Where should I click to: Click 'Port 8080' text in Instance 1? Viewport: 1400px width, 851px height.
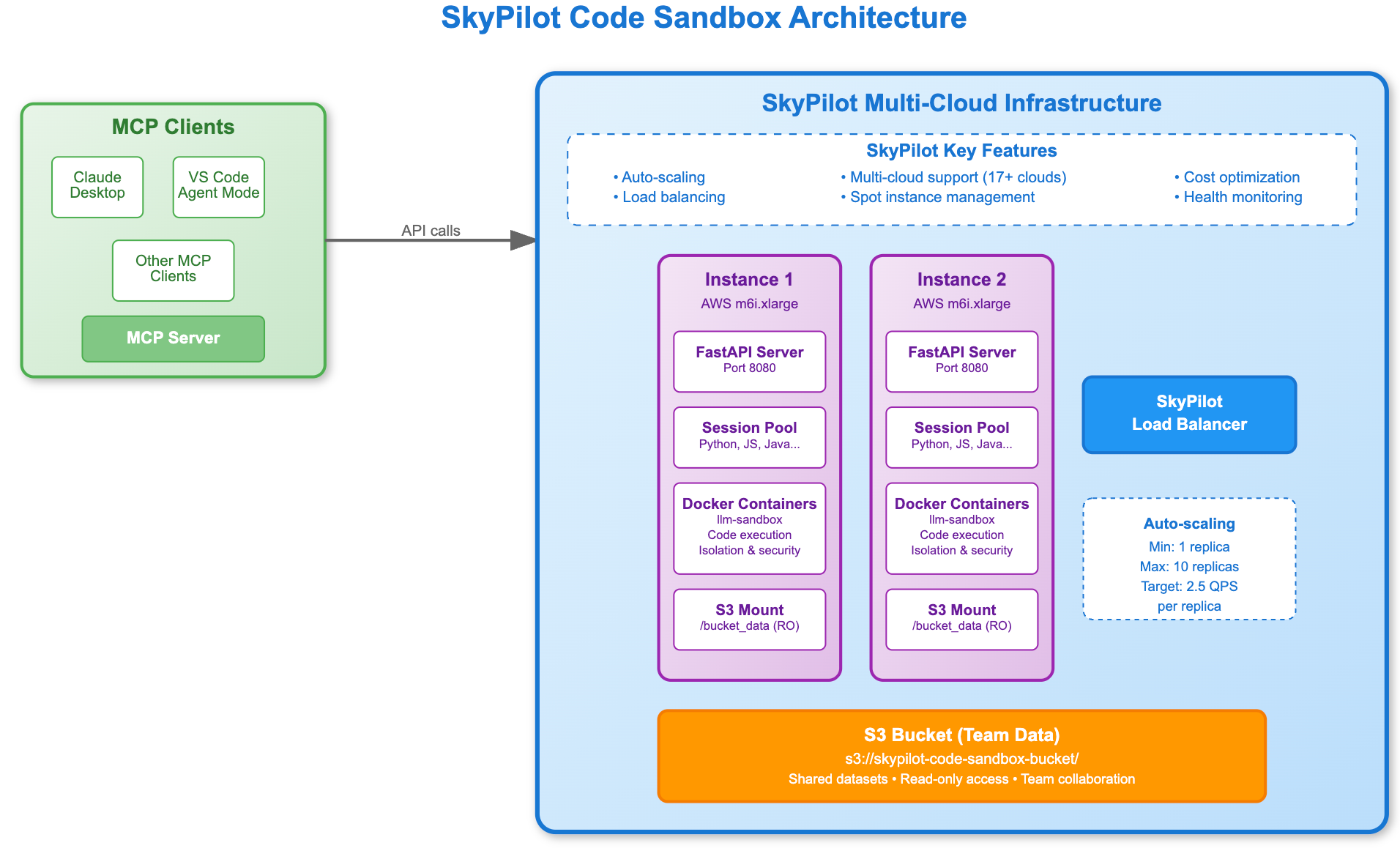749,368
